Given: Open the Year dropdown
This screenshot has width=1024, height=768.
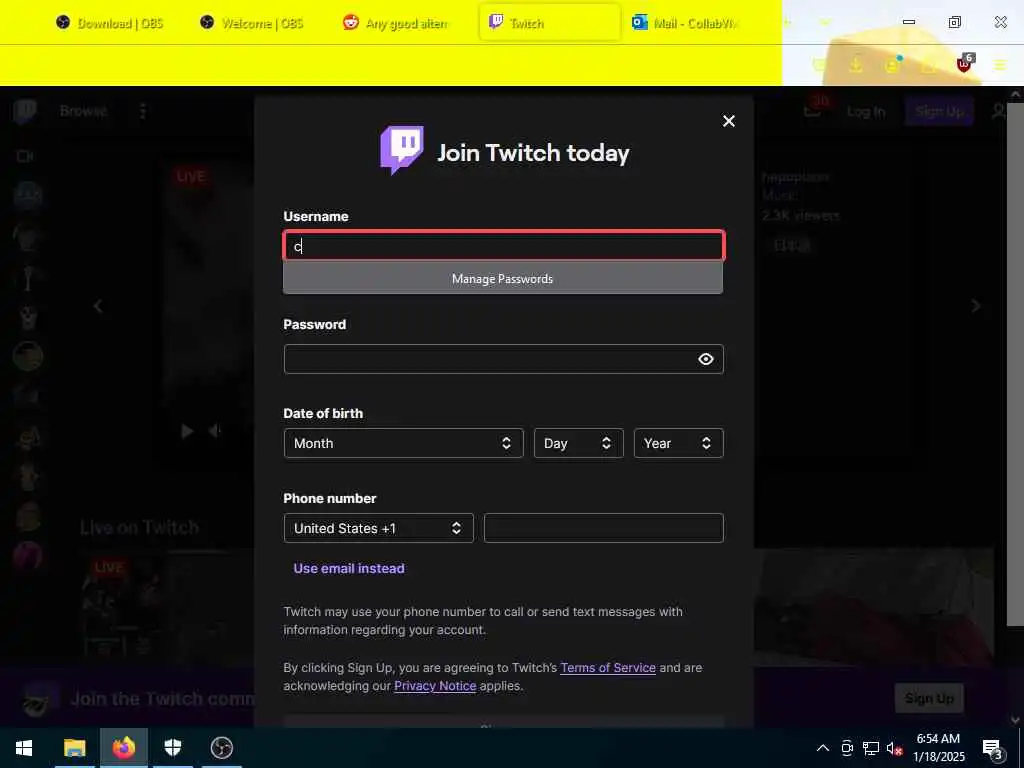Looking at the screenshot, I should click(679, 443).
